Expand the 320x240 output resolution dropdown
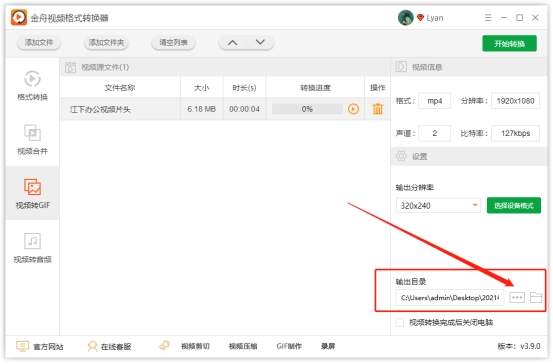The height and width of the screenshot is (364, 553). click(x=475, y=205)
